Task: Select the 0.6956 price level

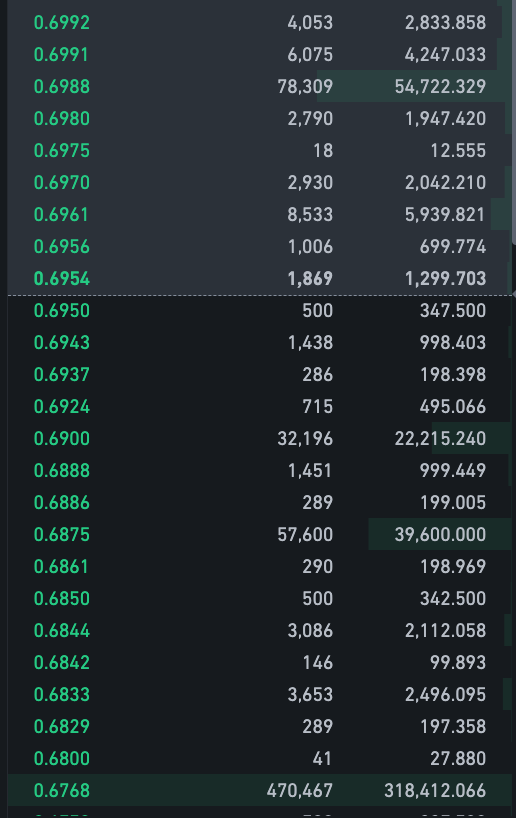Action: click(x=62, y=247)
